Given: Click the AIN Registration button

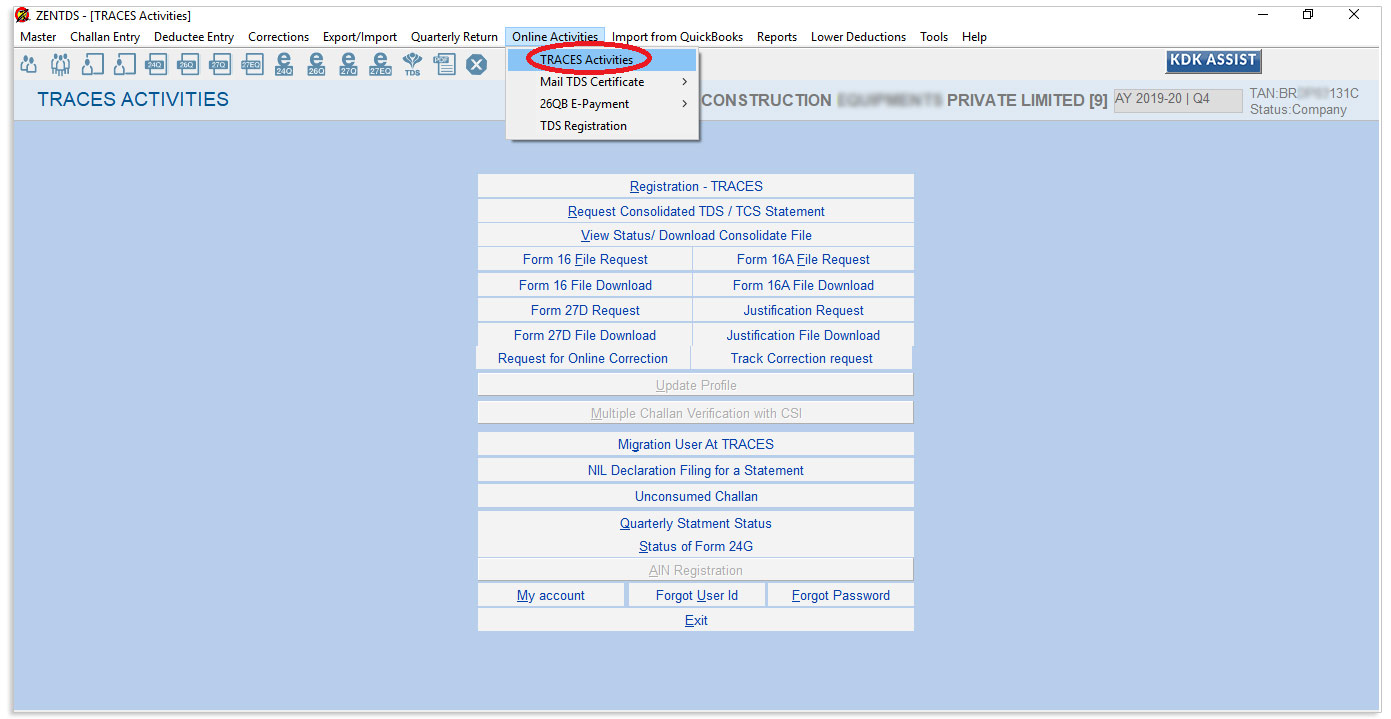Looking at the screenshot, I should click(696, 570).
